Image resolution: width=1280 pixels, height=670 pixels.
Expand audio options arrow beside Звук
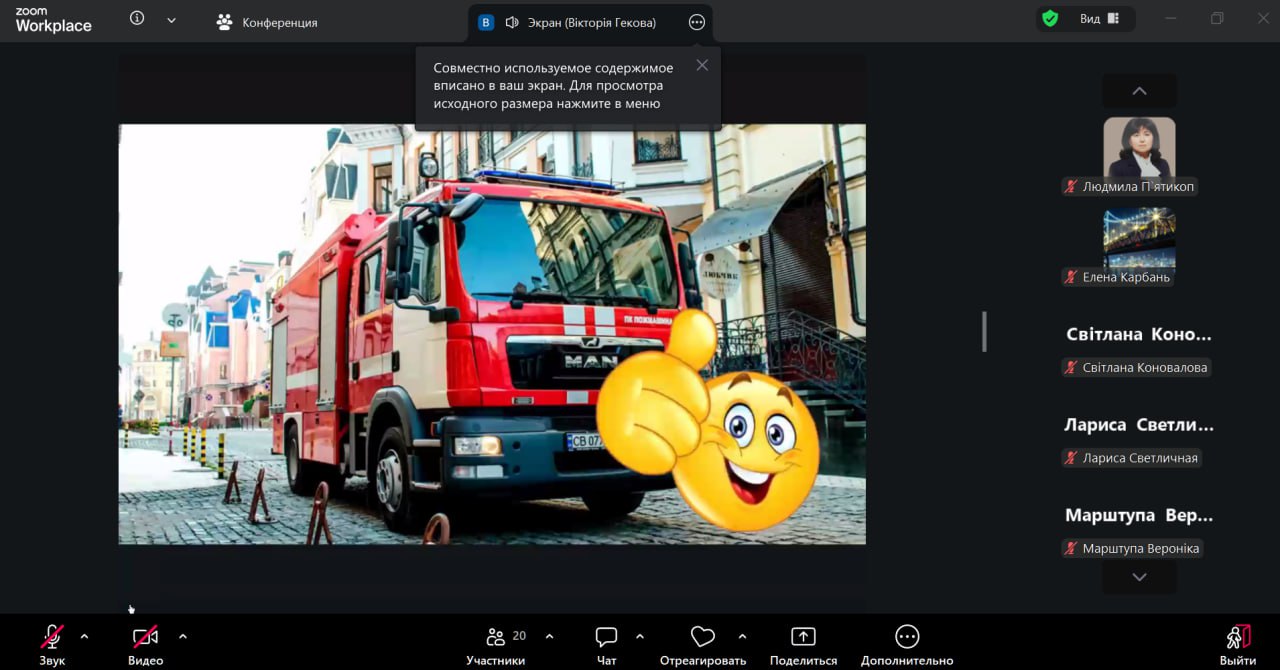(84, 636)
